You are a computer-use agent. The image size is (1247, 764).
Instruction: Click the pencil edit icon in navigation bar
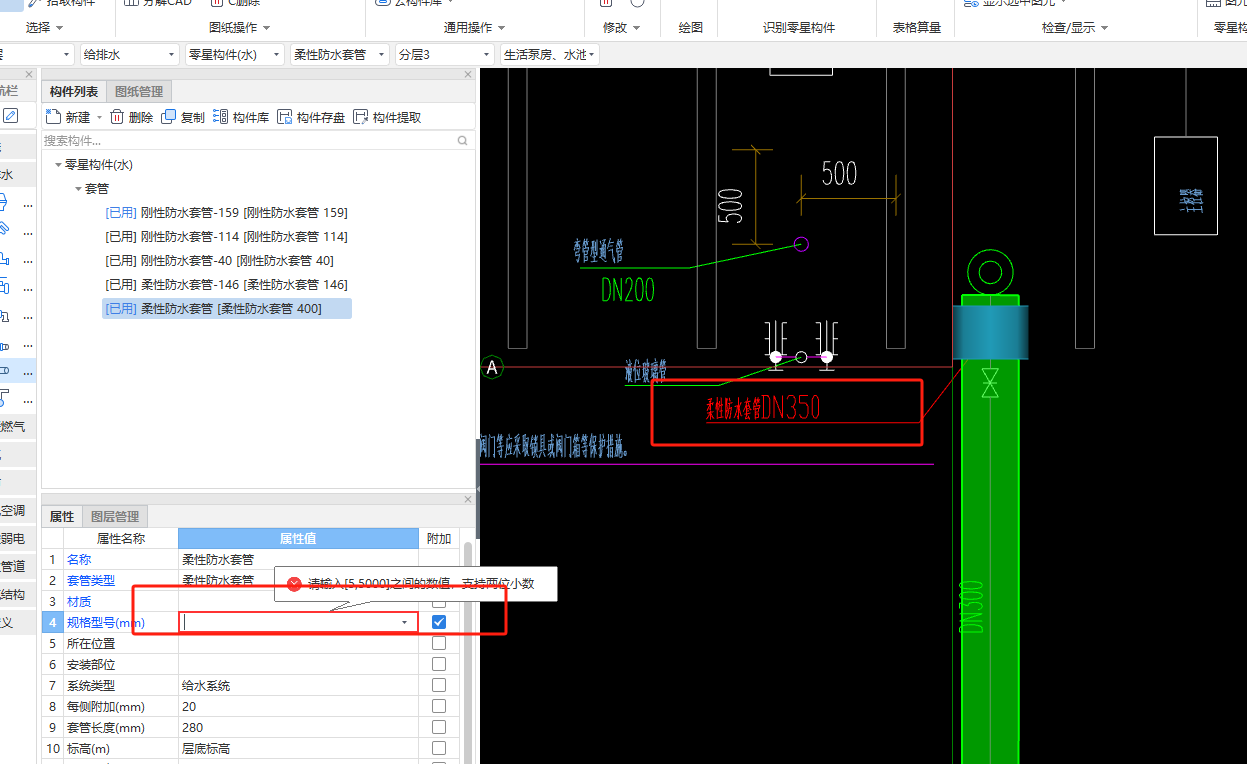(10, 116)
